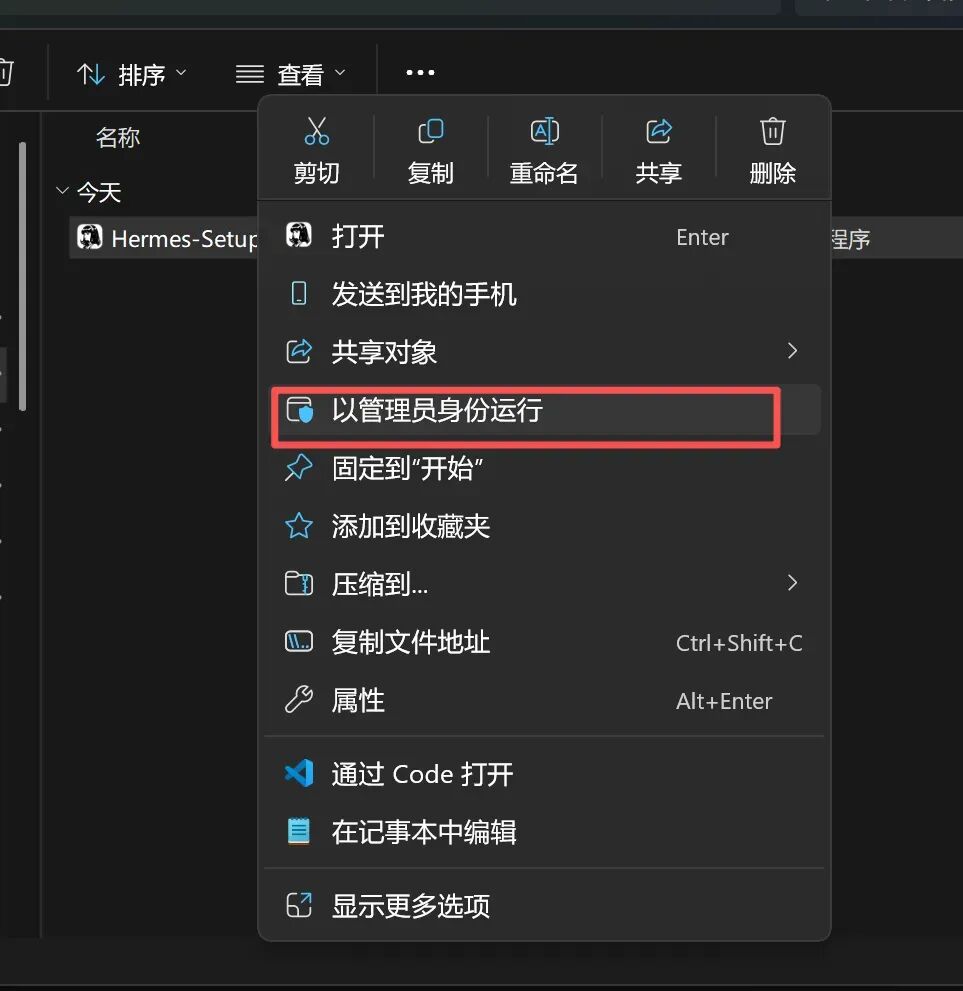
Task: Select 发送到我的手机 menu entry
Action: click(x=545, y=295)
